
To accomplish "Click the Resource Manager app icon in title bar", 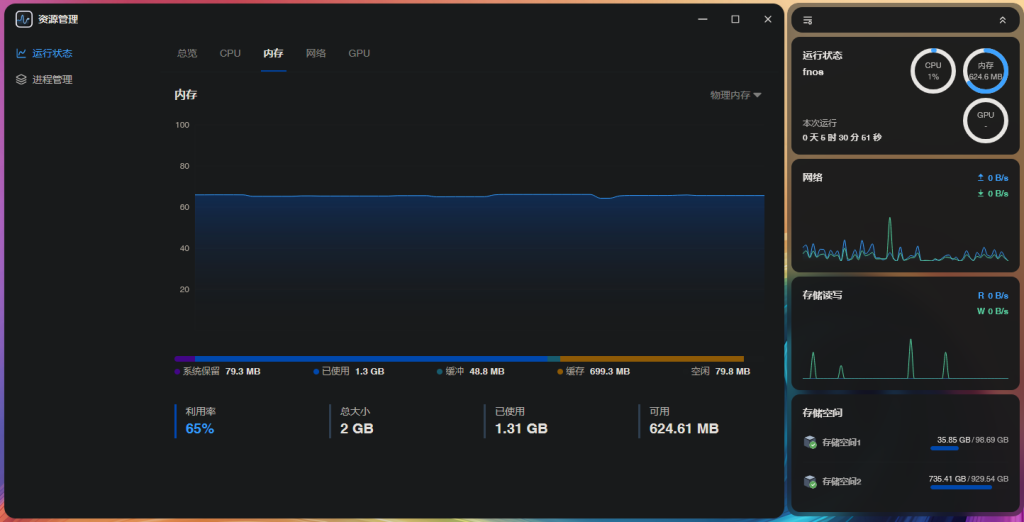I will coord(24,19).
